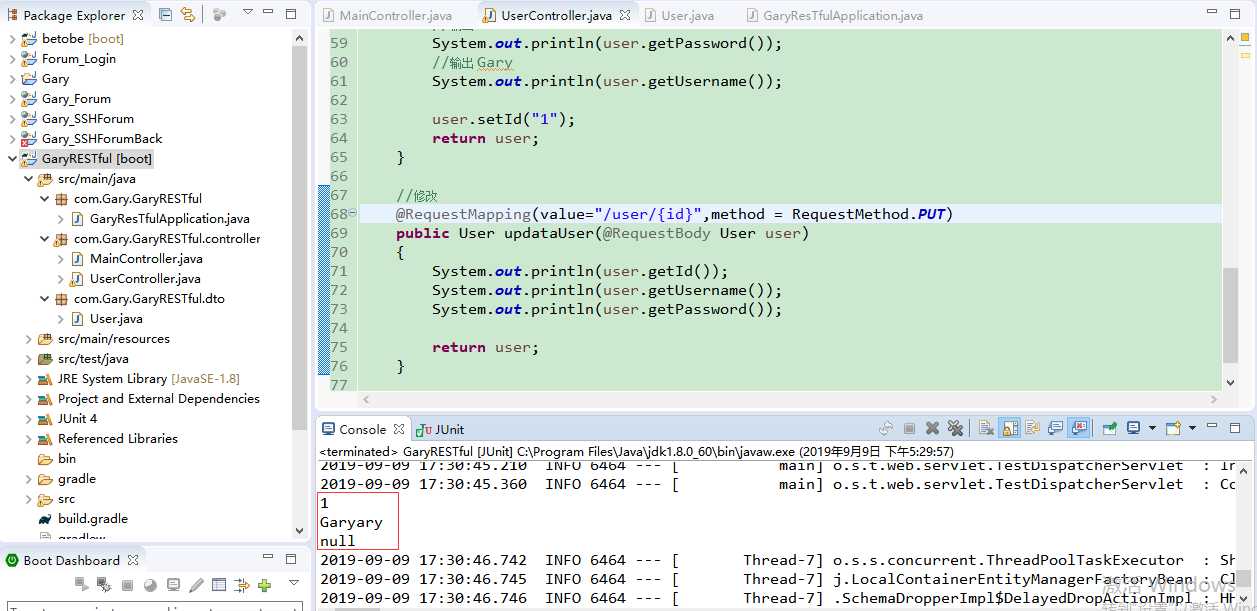Expand the src/main/resources folder
The height and width of the screenshot is (611, 1257).
[x=28, y=339]
